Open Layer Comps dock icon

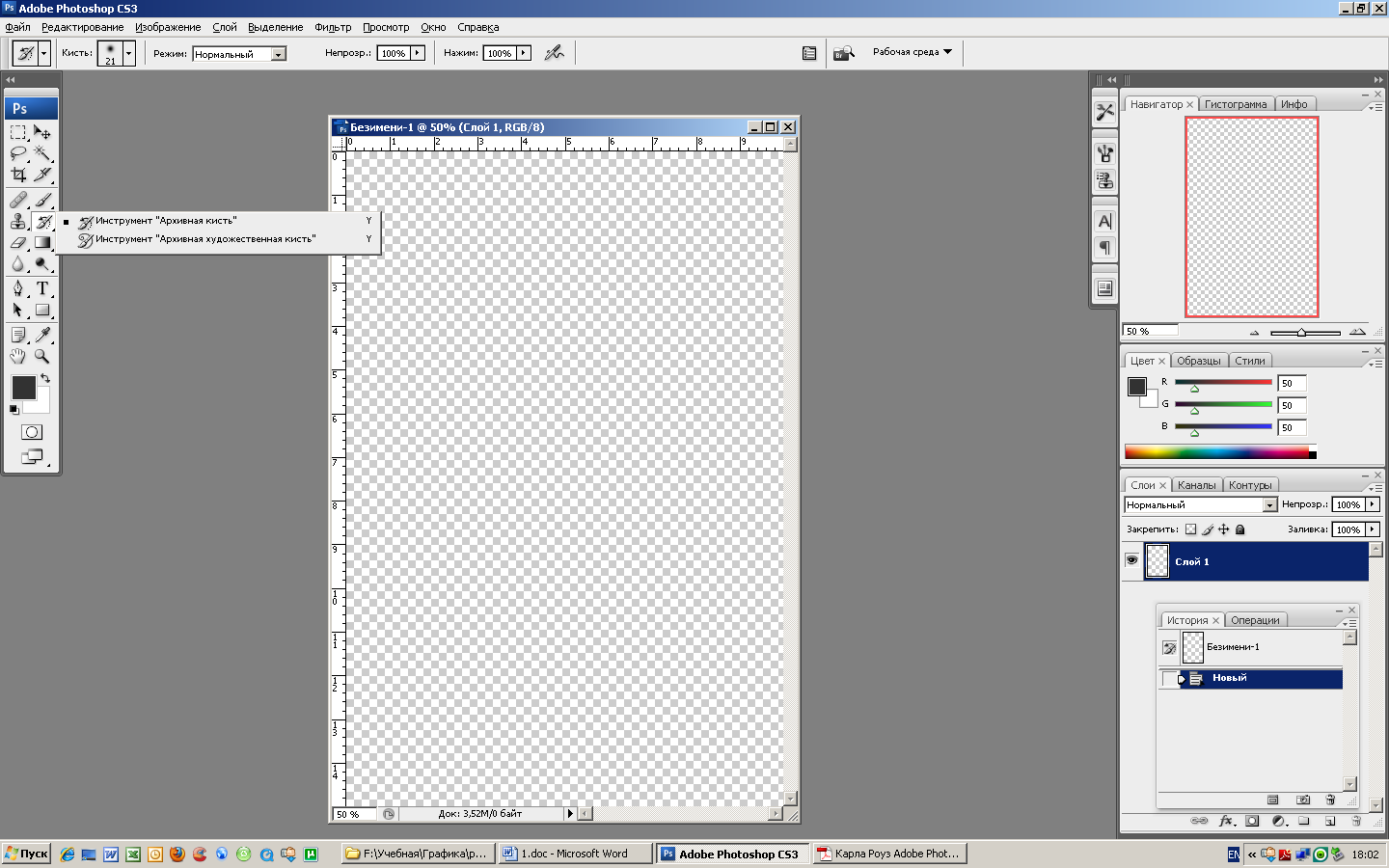(x=1105, y=288)
